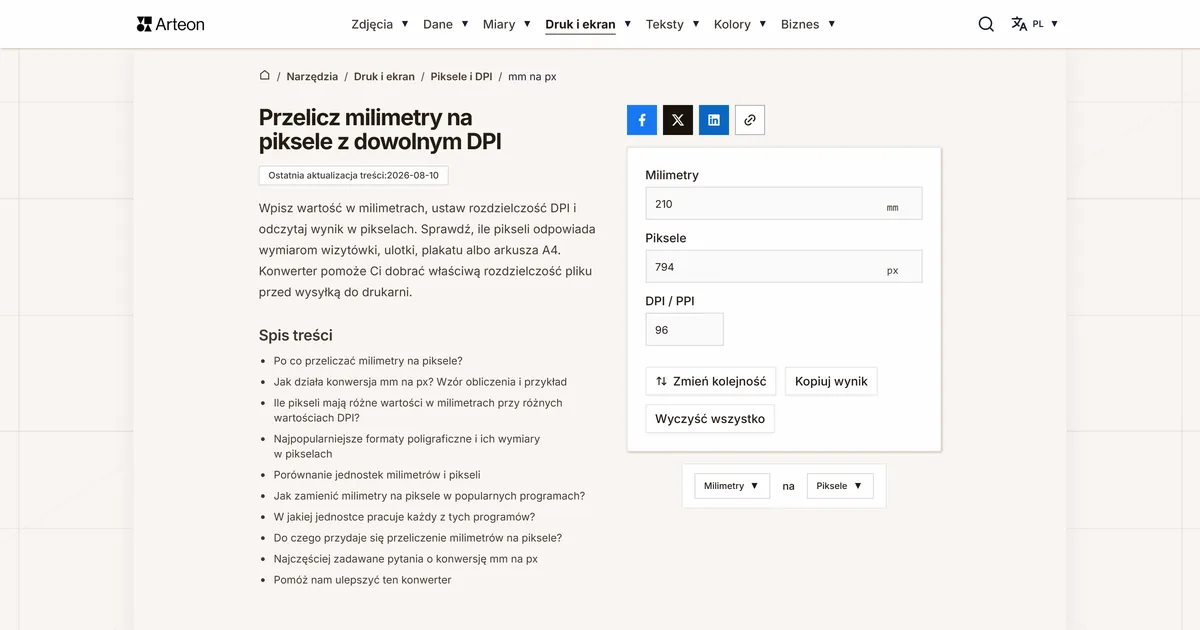Jump to 'Porównanie jednostek milimetrów i pikseli'
The image size is (1200, 630).
[377, 475]
